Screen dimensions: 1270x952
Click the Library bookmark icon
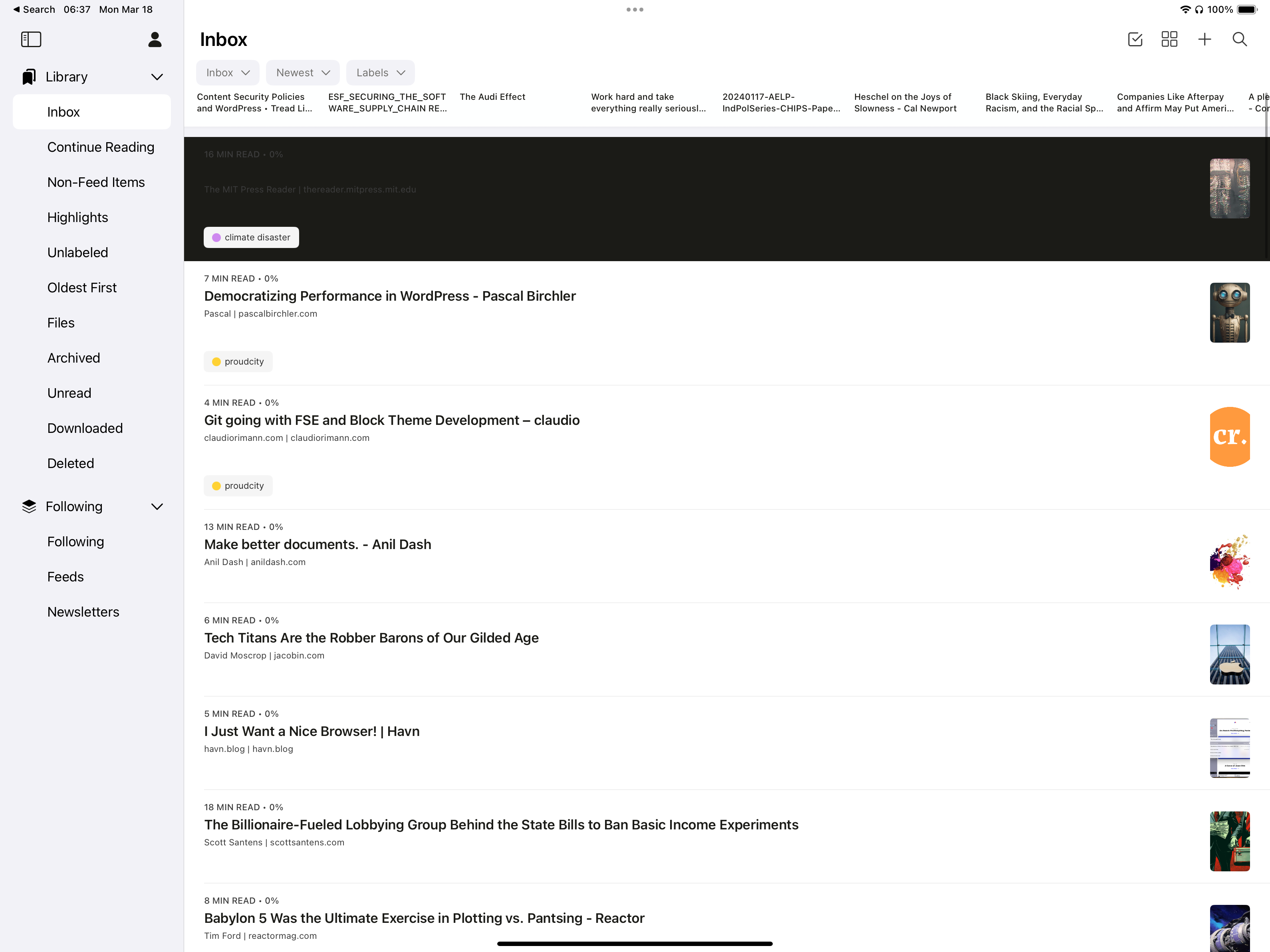click(x=29, y=77)
